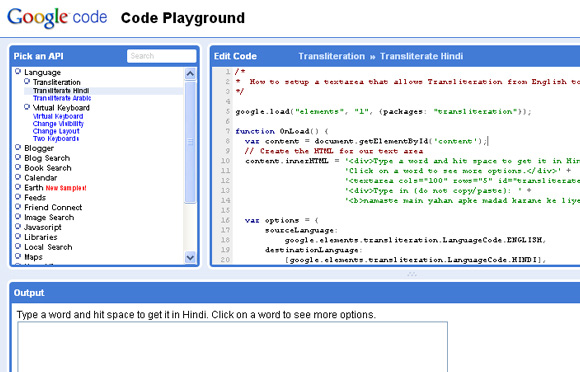
Task: Click the LanguageCode.ENGLISH code line
Action: (x=415, y=240)
